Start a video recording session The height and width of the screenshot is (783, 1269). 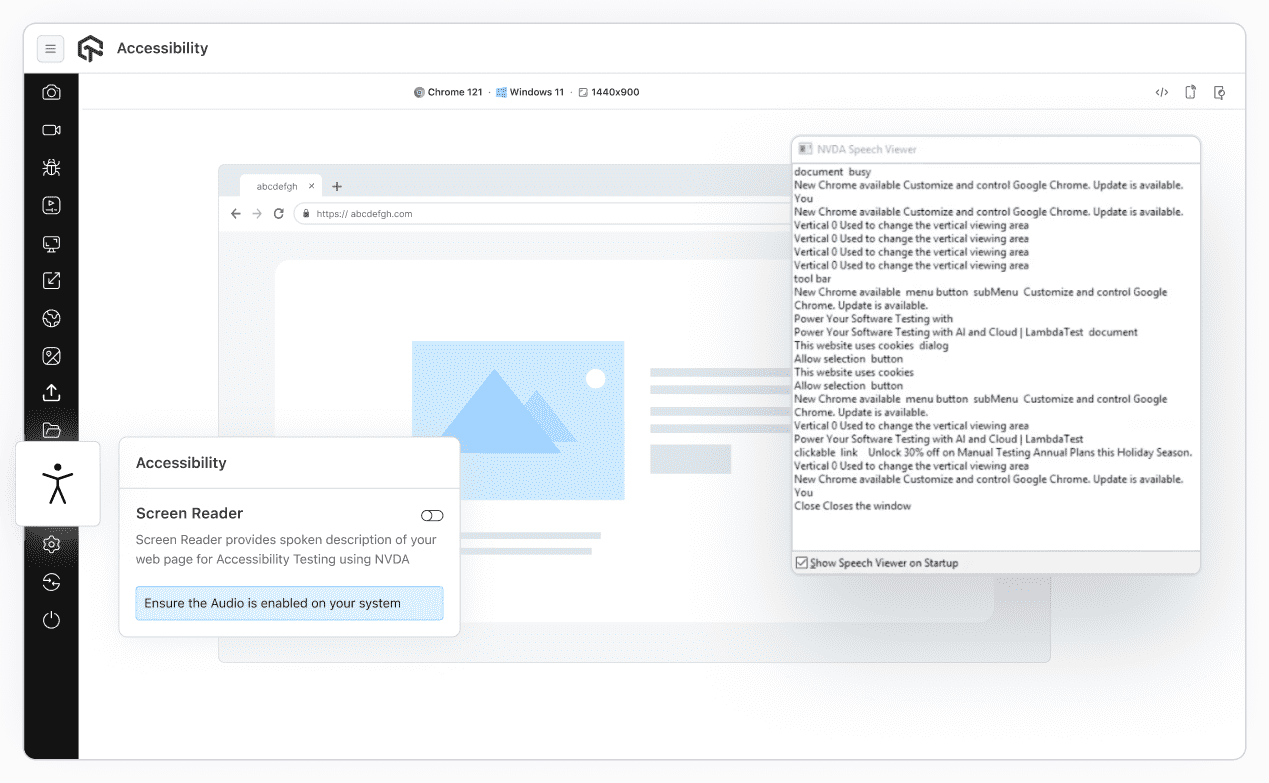pos(51,129)
